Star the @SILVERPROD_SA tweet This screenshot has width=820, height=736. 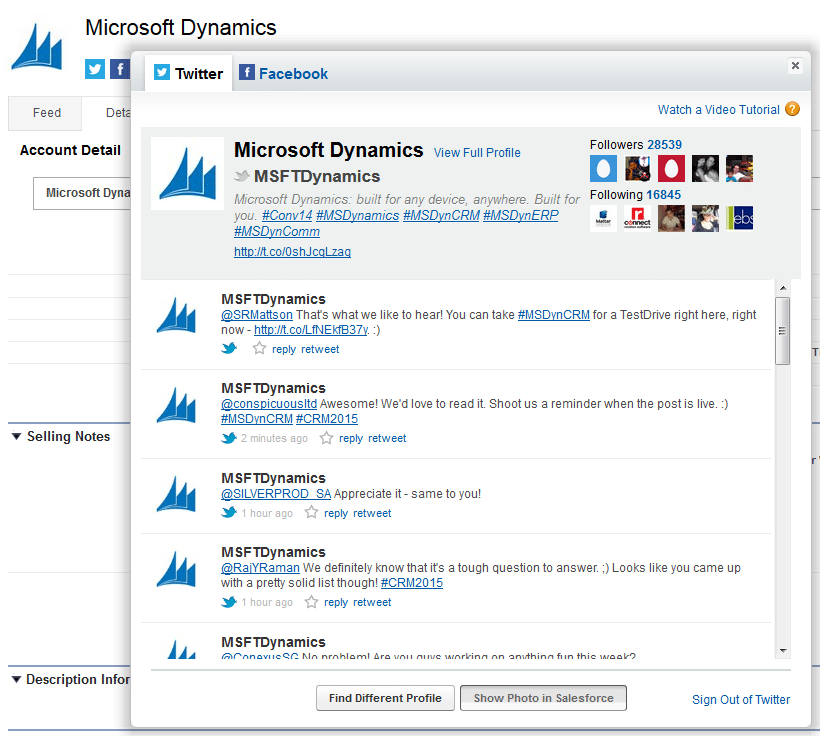(310, 513)
